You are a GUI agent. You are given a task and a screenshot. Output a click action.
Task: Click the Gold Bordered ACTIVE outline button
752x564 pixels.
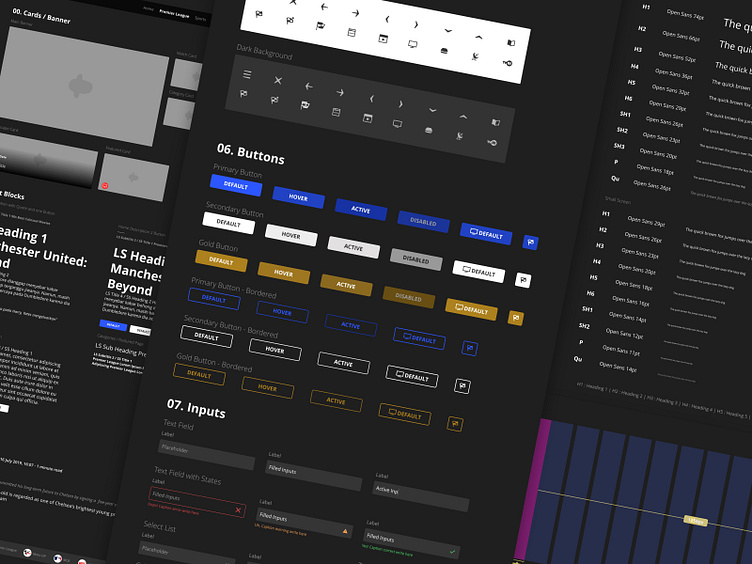click(x=336, y=401)
